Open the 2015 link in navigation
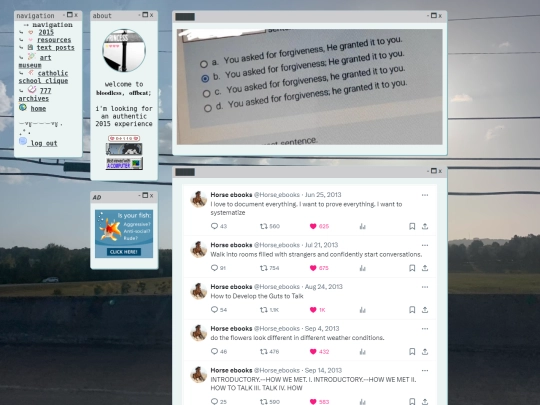 (46, 32)
